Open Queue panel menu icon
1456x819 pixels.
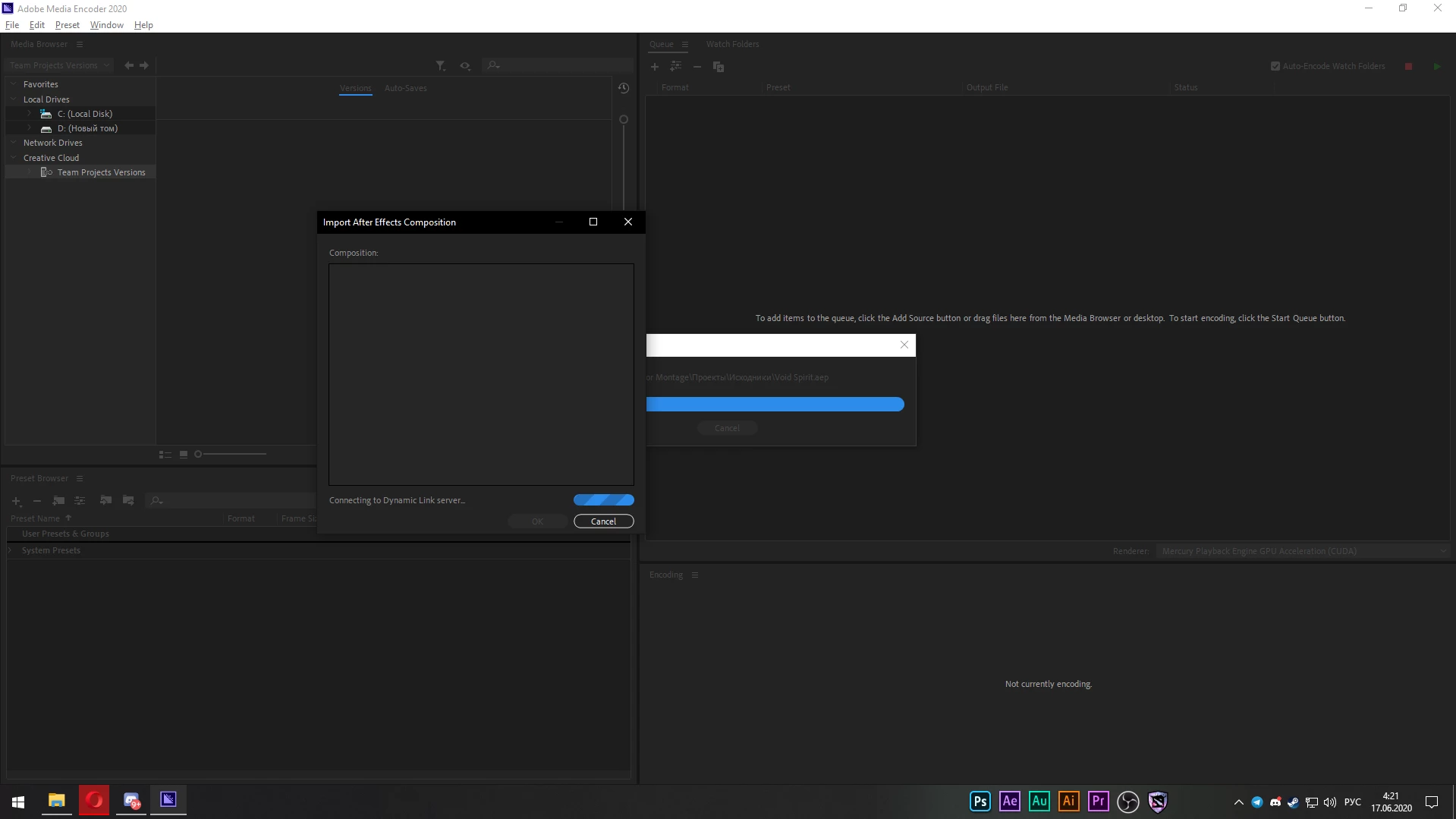(685, 45)
